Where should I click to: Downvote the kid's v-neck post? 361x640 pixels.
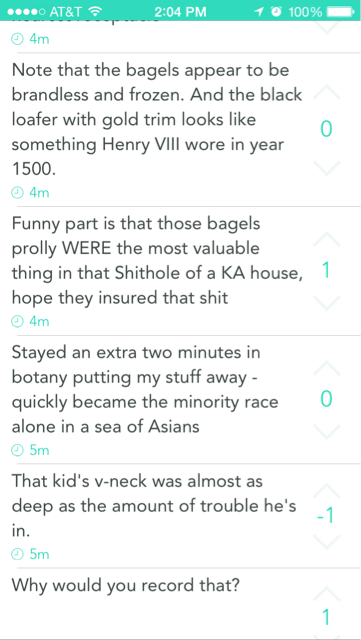tap(326, 542)
